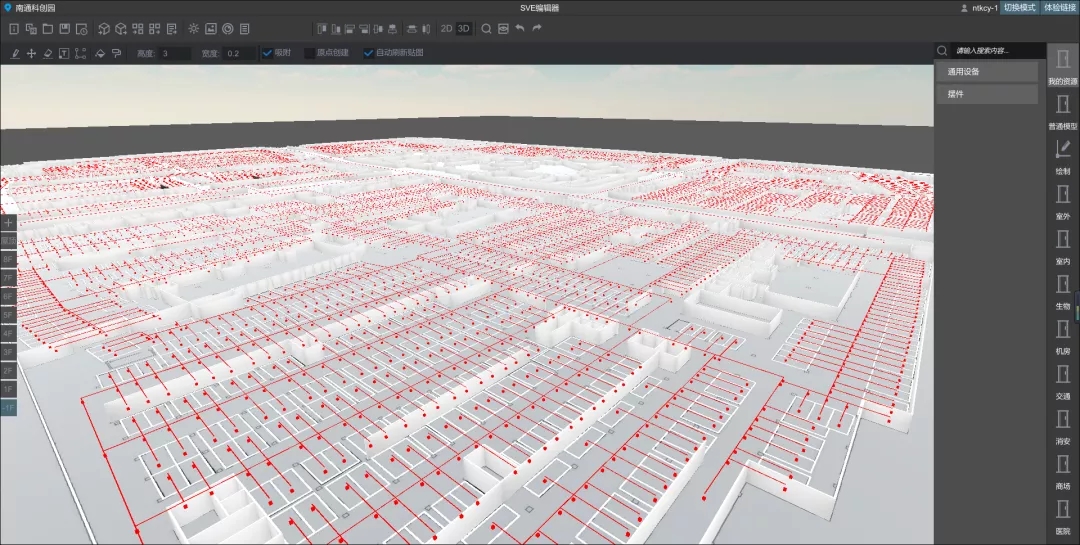Select the move (cross arrows) tool

click(x=31, y=53)
